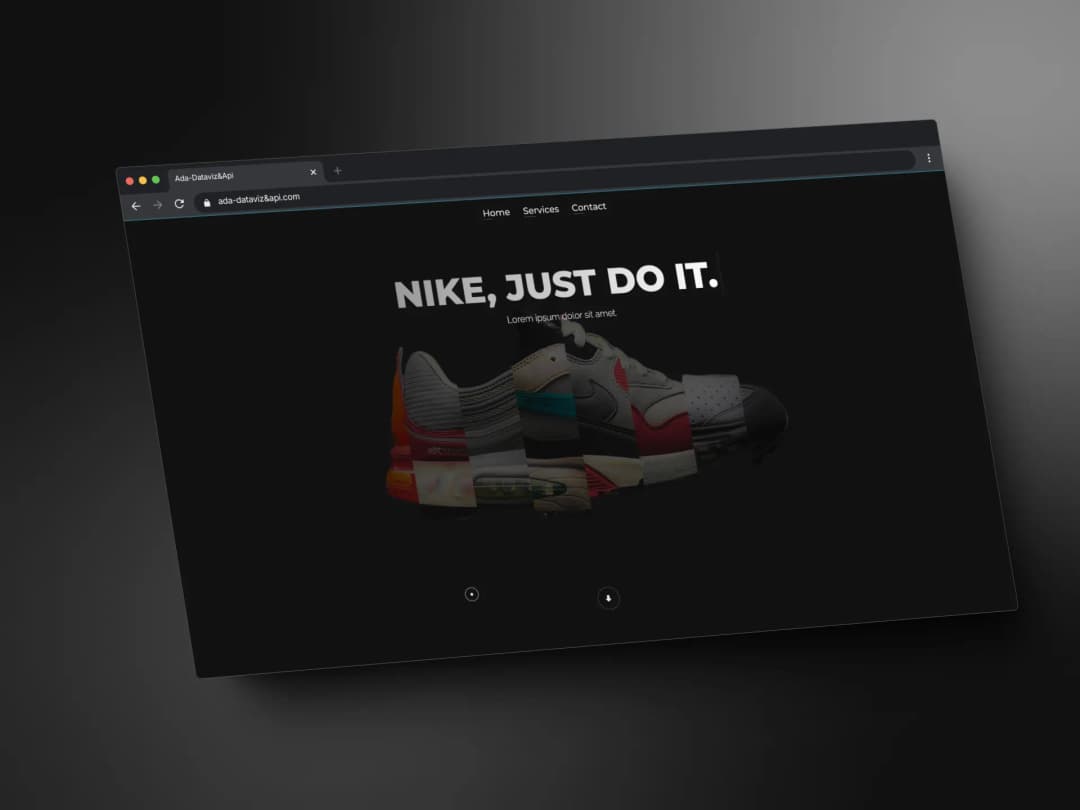Open the browser's three-dot menu

tap(928, 158)
